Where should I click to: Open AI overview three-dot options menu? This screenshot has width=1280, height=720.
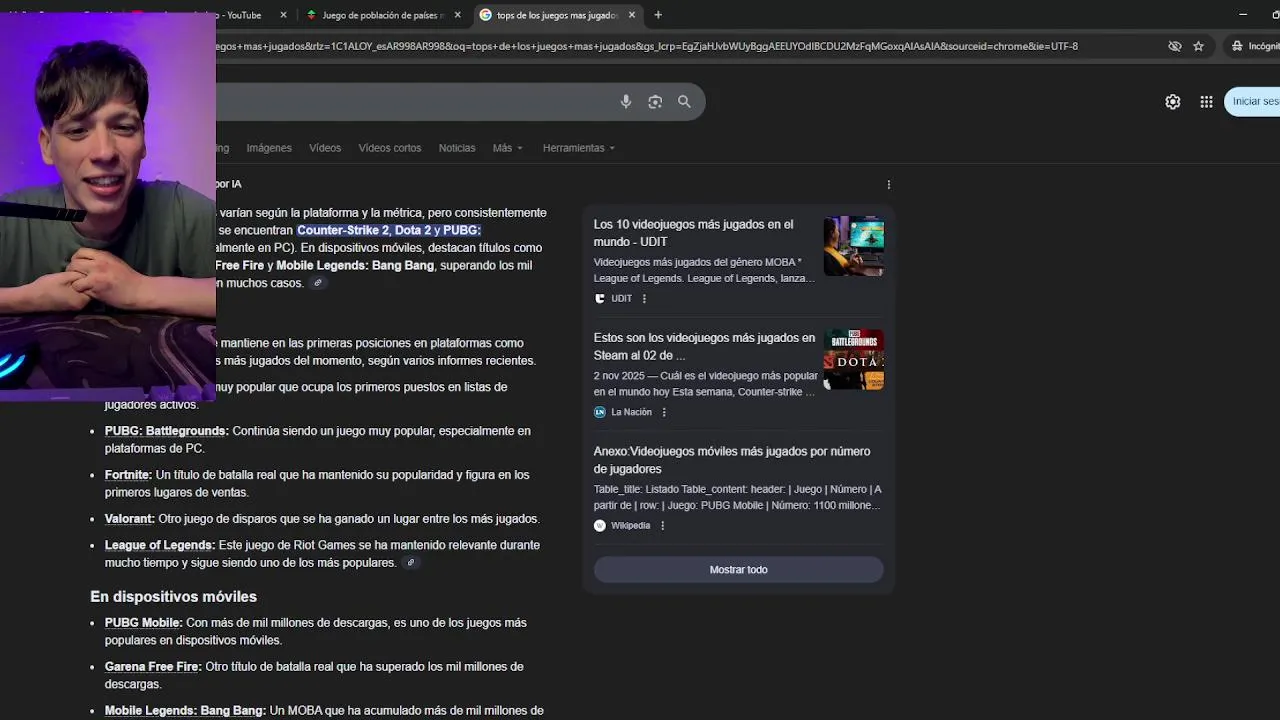889,184
